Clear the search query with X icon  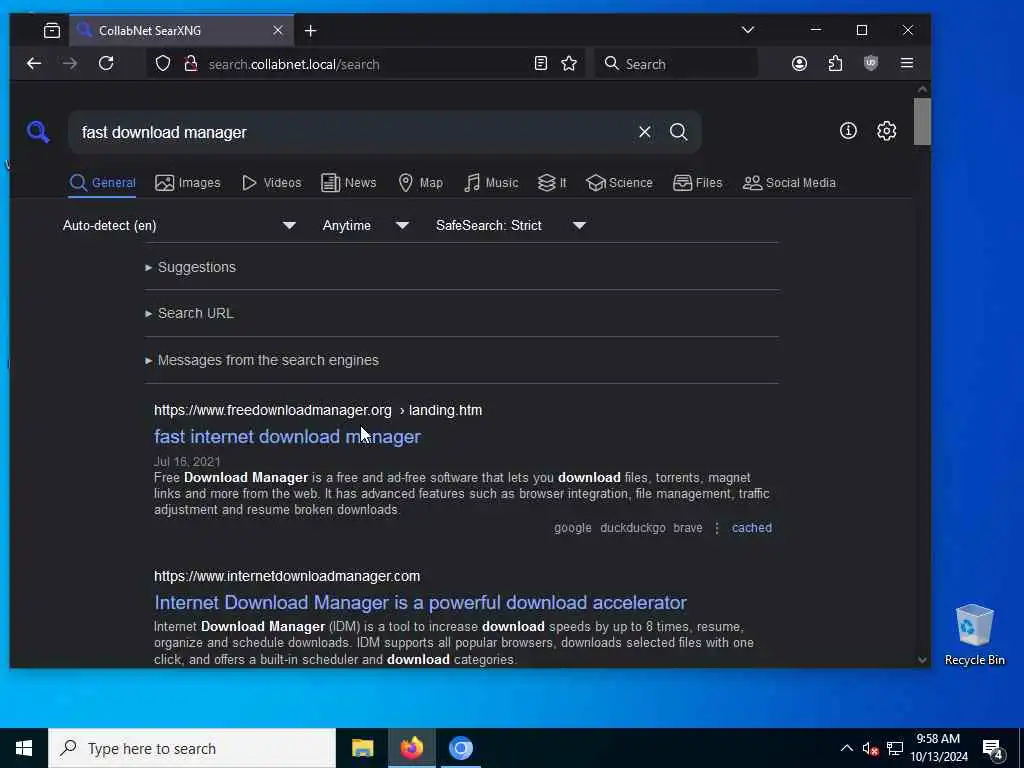pyautogui.click(x=645, y=132)
